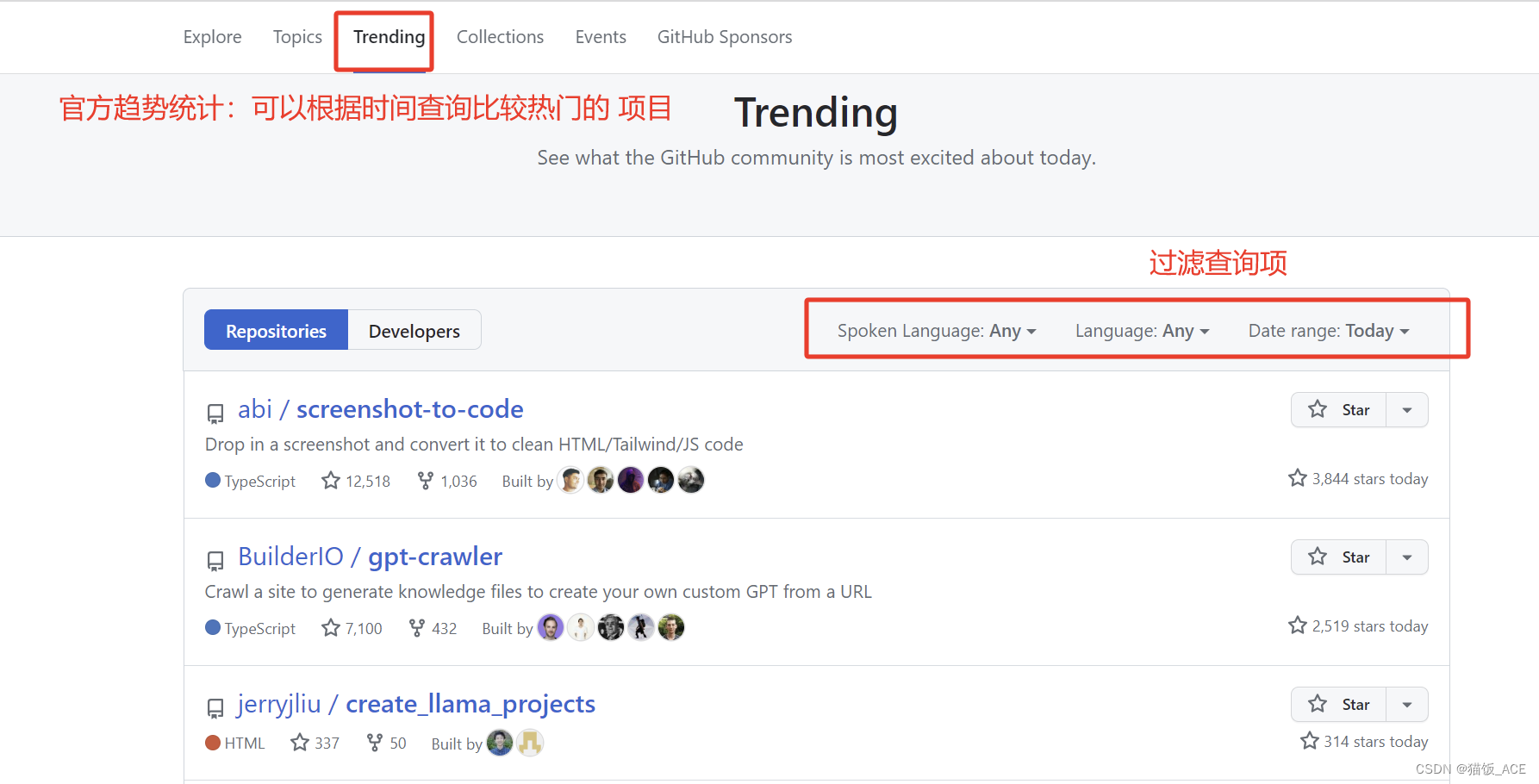Image resolution: width=1539 pixels, height=784 pixels.
Task: Open Date range: Today dropdown
Action: tap(1329, 331)
